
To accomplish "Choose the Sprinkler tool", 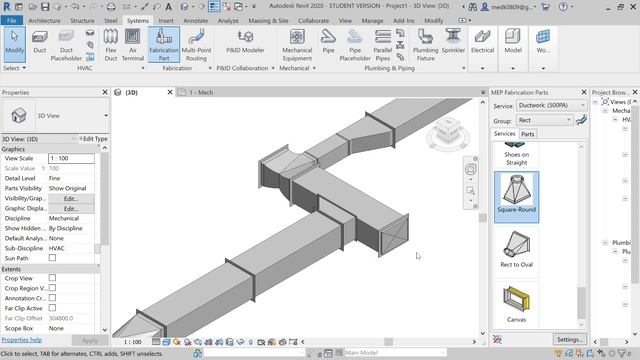I will 453,42.
